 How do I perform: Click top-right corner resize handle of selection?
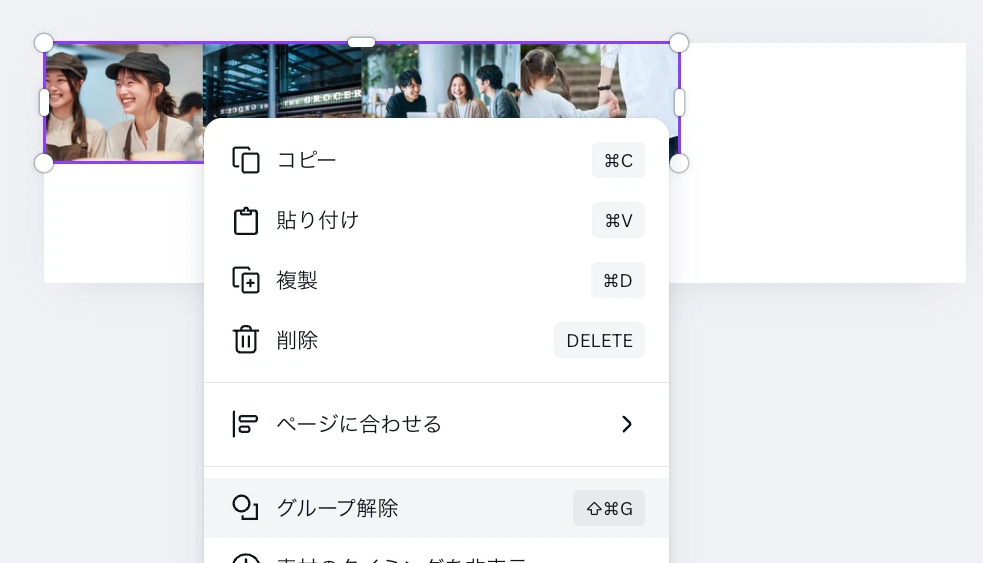point(679,43)
